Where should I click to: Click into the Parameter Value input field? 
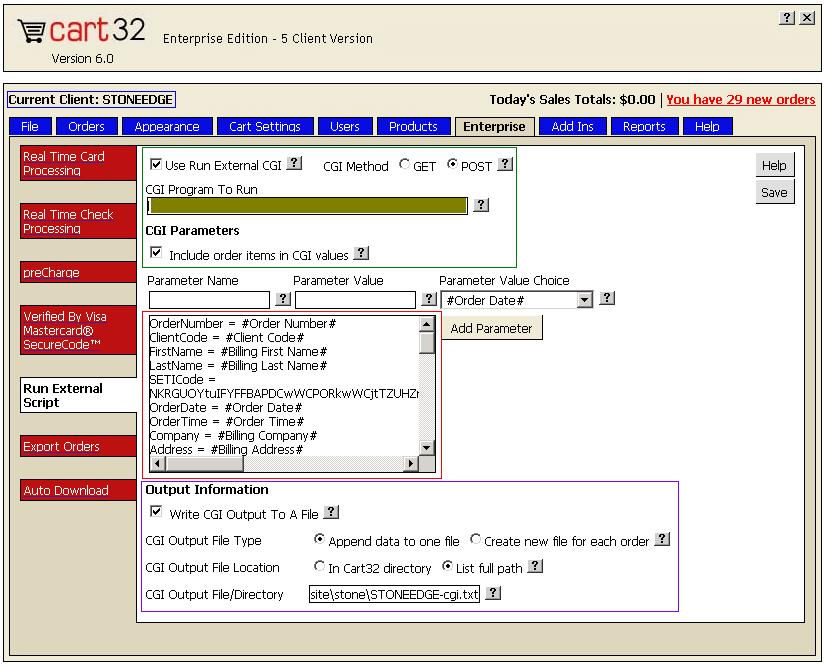coord(355,300)
